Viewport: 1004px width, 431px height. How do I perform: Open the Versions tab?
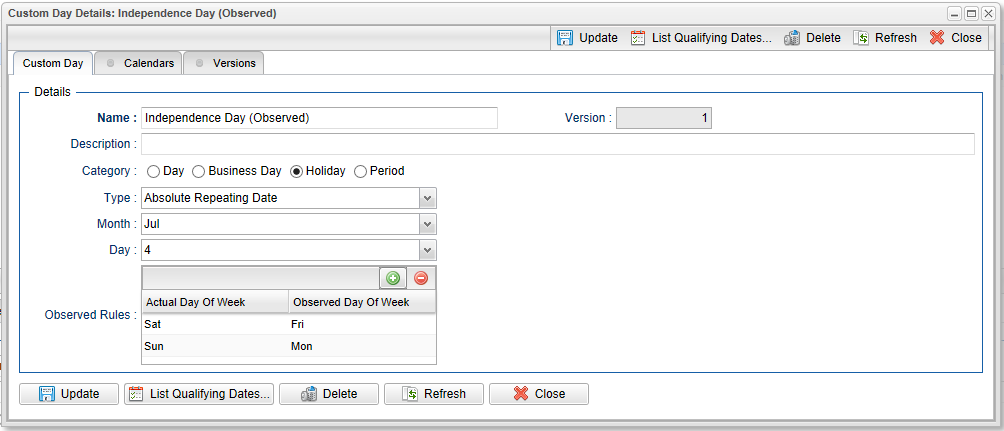pyautogui.click(x=225, y=63)
